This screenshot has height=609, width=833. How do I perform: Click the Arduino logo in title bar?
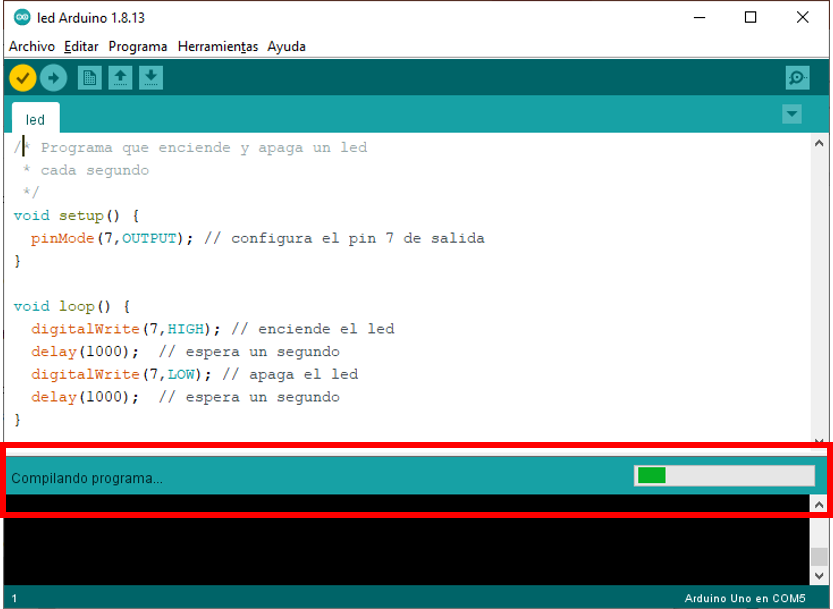click(22, 17)
